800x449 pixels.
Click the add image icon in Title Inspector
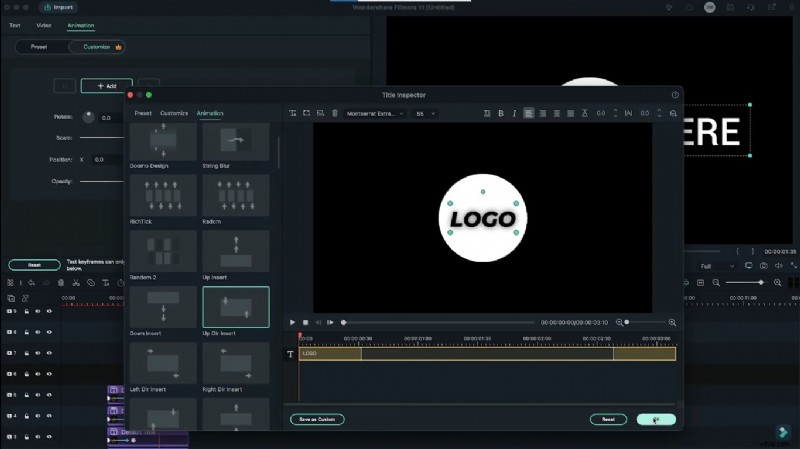320,113
